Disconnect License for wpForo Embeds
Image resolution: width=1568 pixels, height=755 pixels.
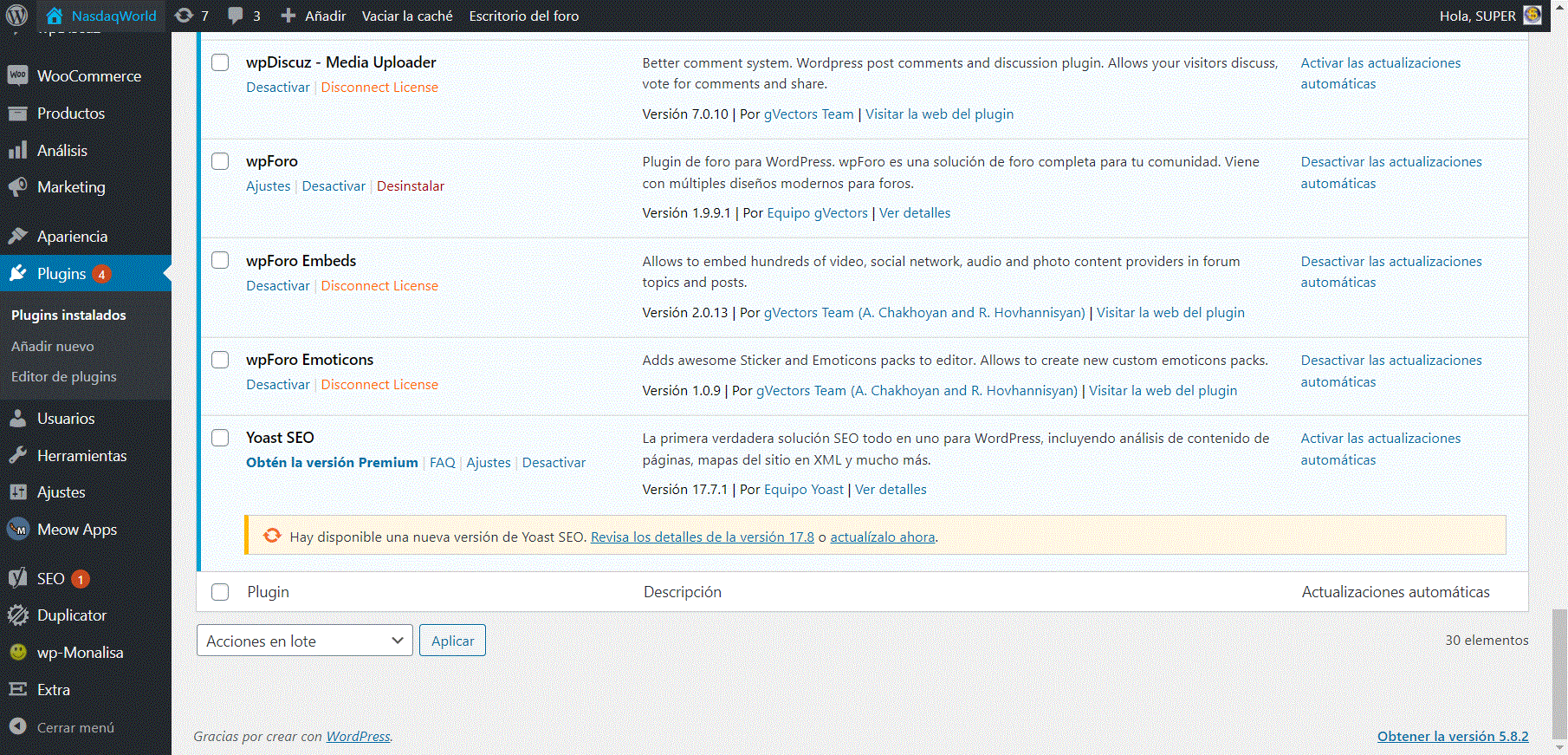(x=379, y=285)
